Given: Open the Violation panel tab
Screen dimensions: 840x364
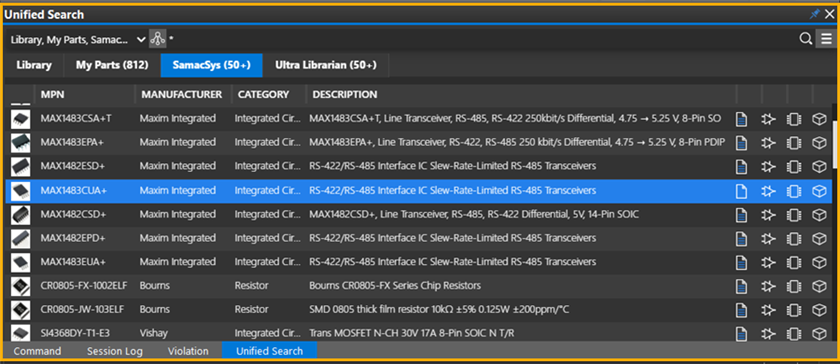Looking at the screenshot, I should [188, 351].
